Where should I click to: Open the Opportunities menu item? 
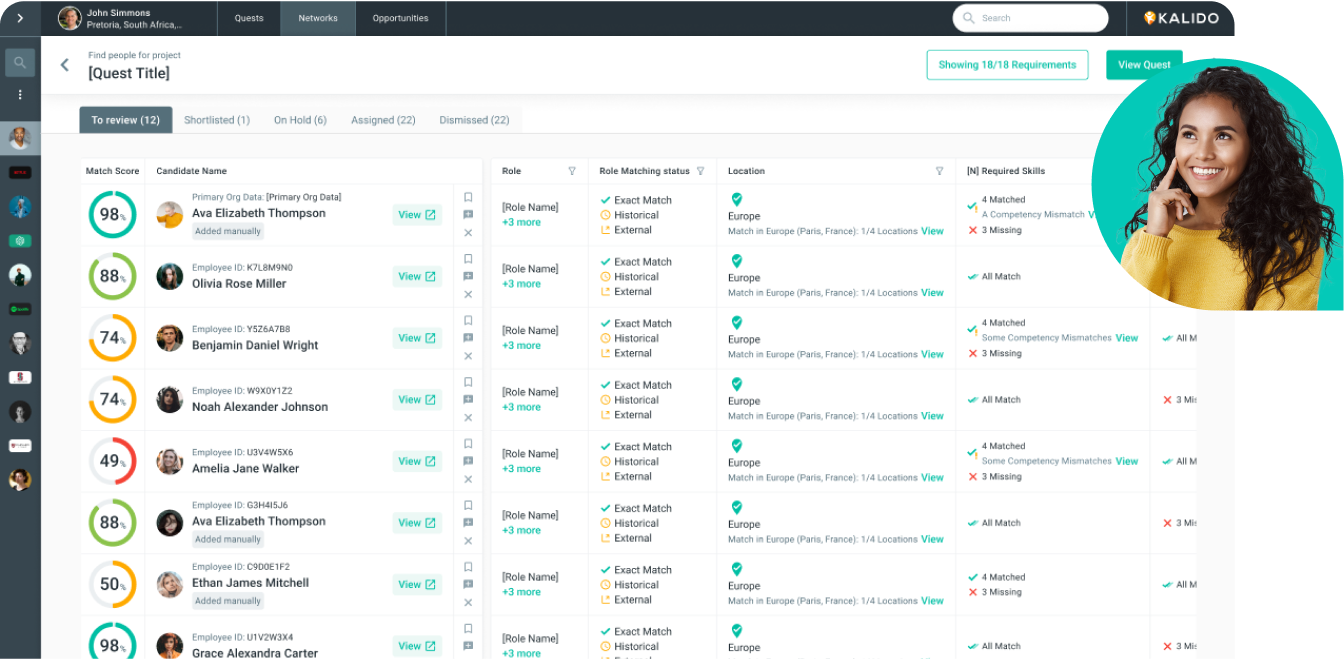tap(400, 18)
